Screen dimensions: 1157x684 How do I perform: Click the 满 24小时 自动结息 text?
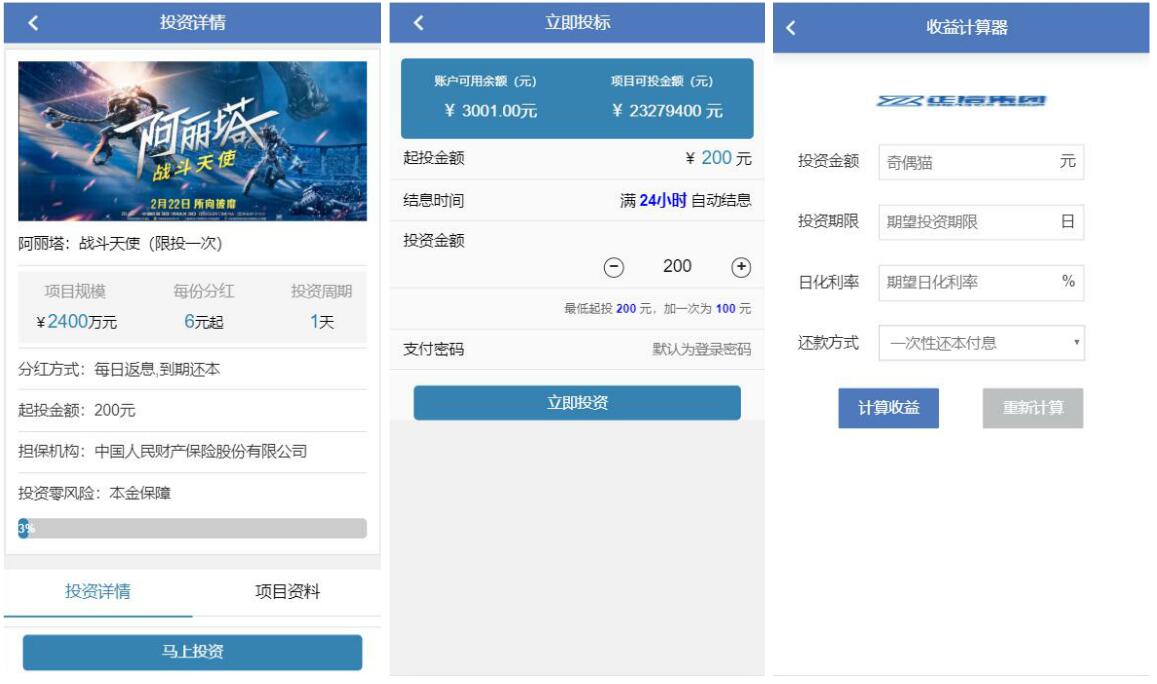tap(685, 201)
